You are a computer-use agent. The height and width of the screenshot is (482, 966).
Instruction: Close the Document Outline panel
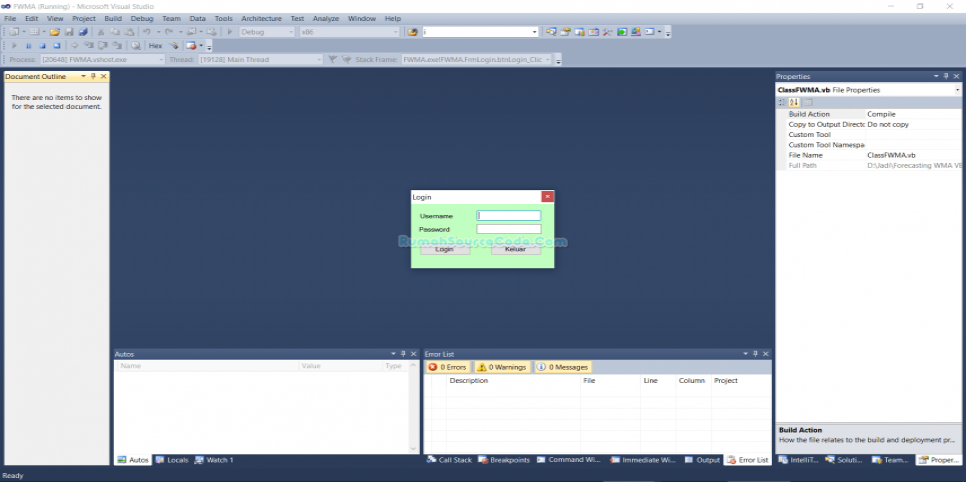click(103, 76)
